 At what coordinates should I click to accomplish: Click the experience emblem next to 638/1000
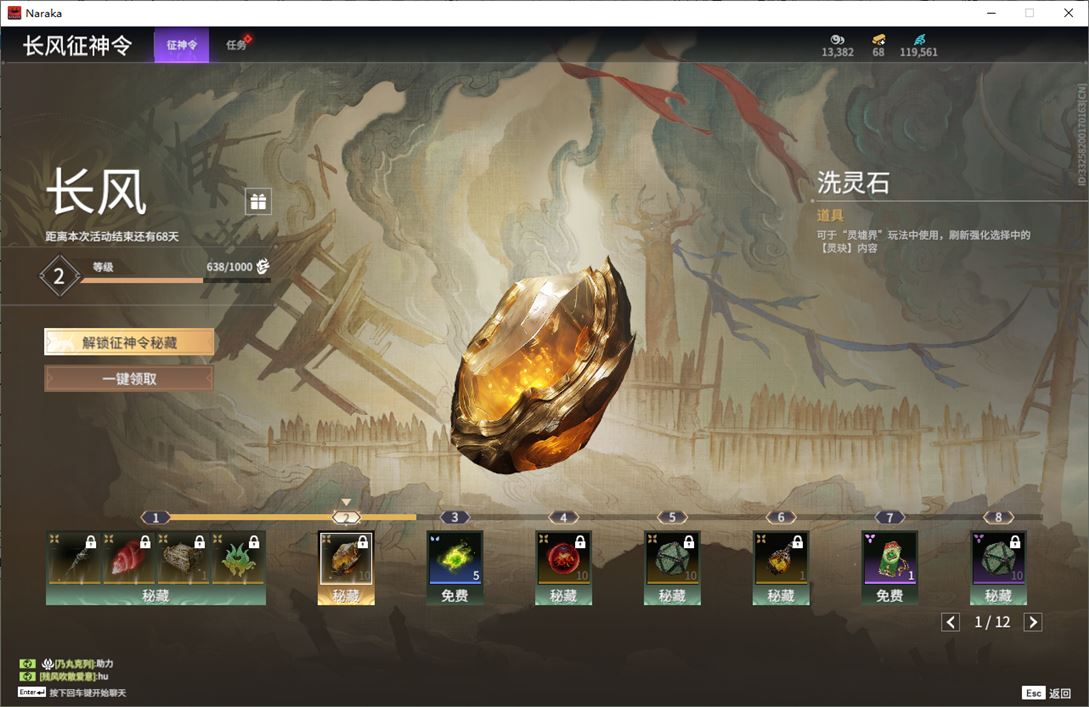point(263,266)
